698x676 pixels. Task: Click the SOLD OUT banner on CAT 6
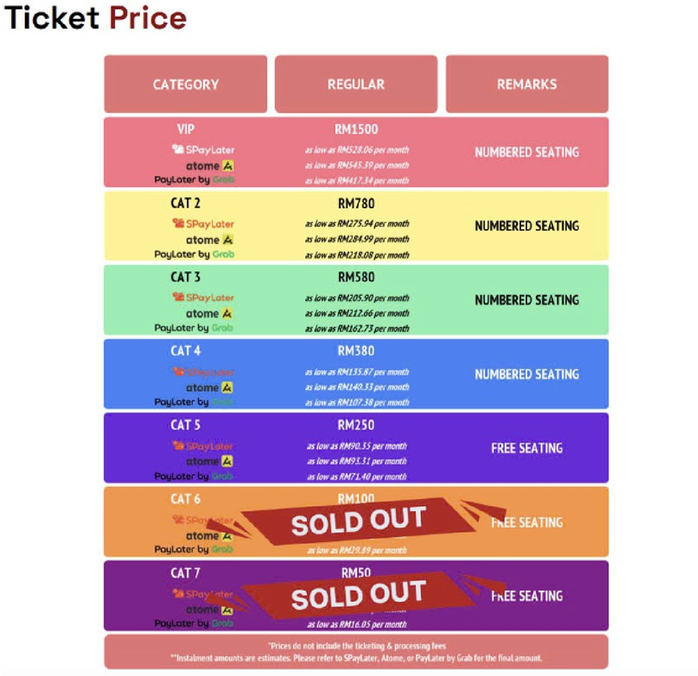[x=358, y=521]
